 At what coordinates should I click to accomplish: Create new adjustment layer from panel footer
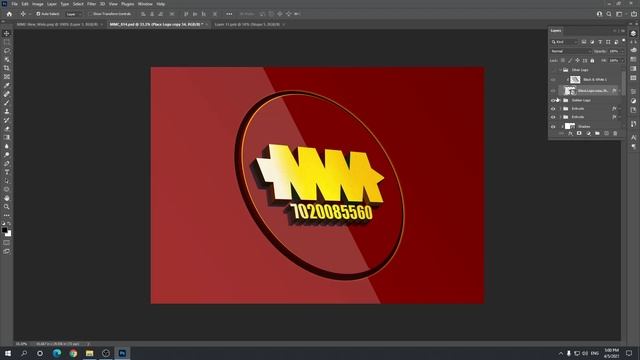click(x=588, y=133)
